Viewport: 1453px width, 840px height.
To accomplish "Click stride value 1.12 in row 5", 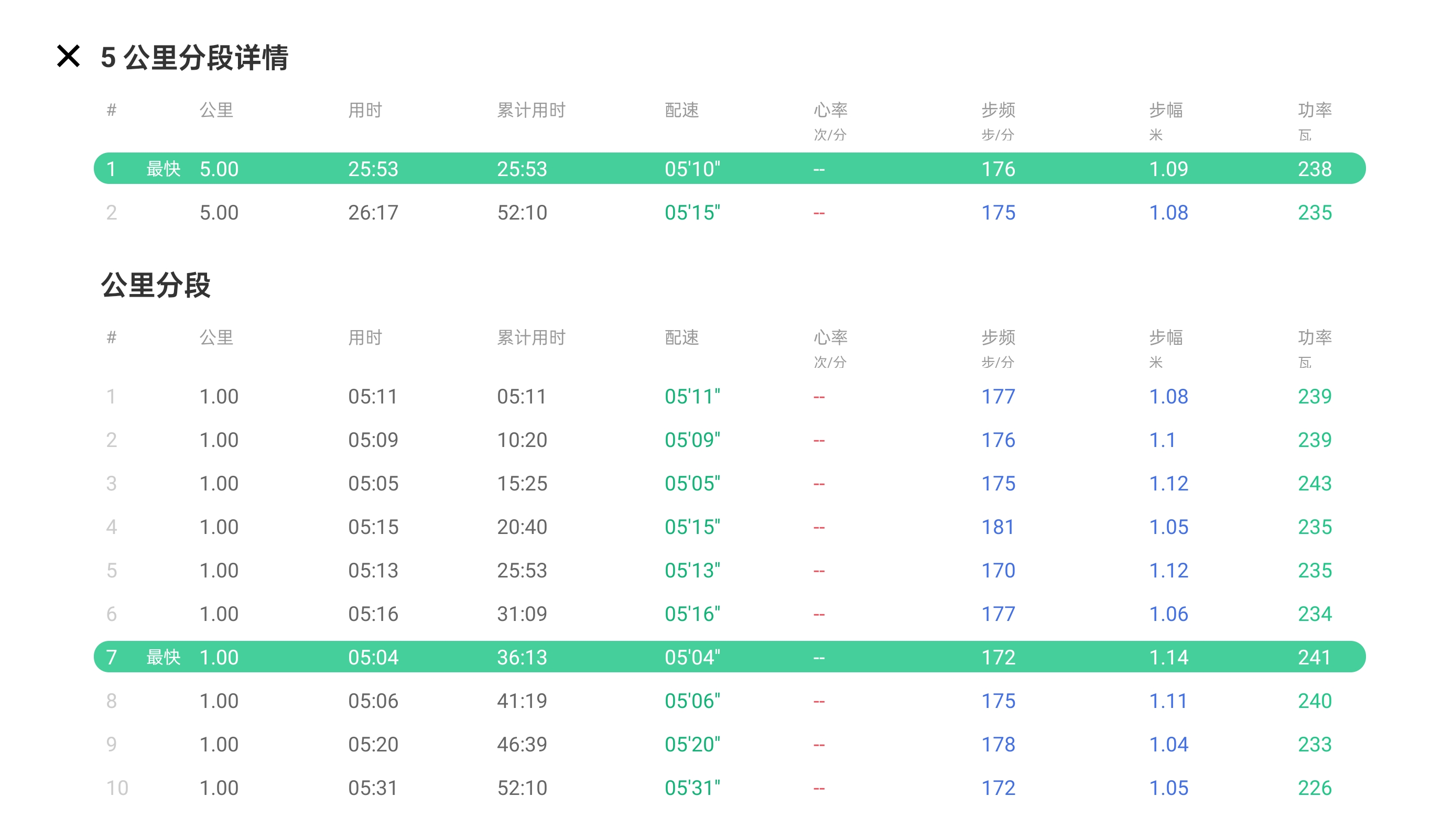I will click(x=1169, y=570).
